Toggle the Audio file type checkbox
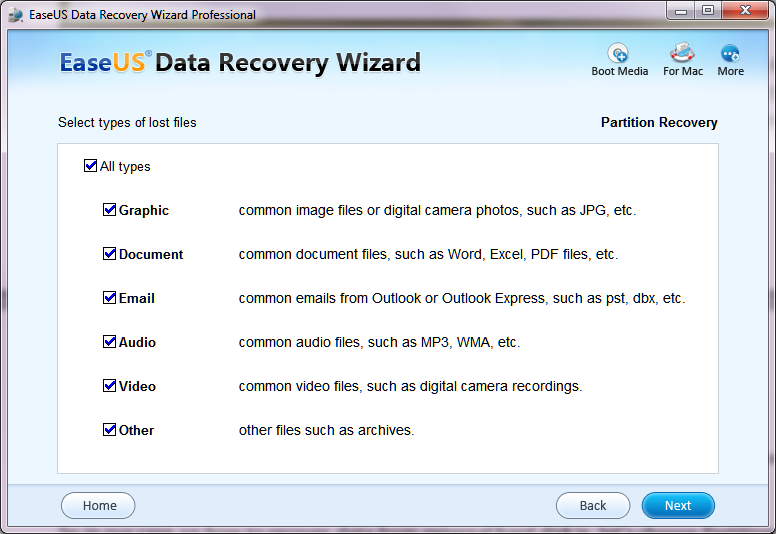 [109, 341]
